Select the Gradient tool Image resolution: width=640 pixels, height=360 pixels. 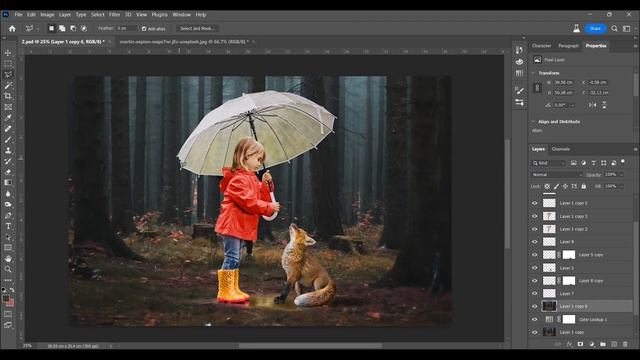(x=8, y=183)
